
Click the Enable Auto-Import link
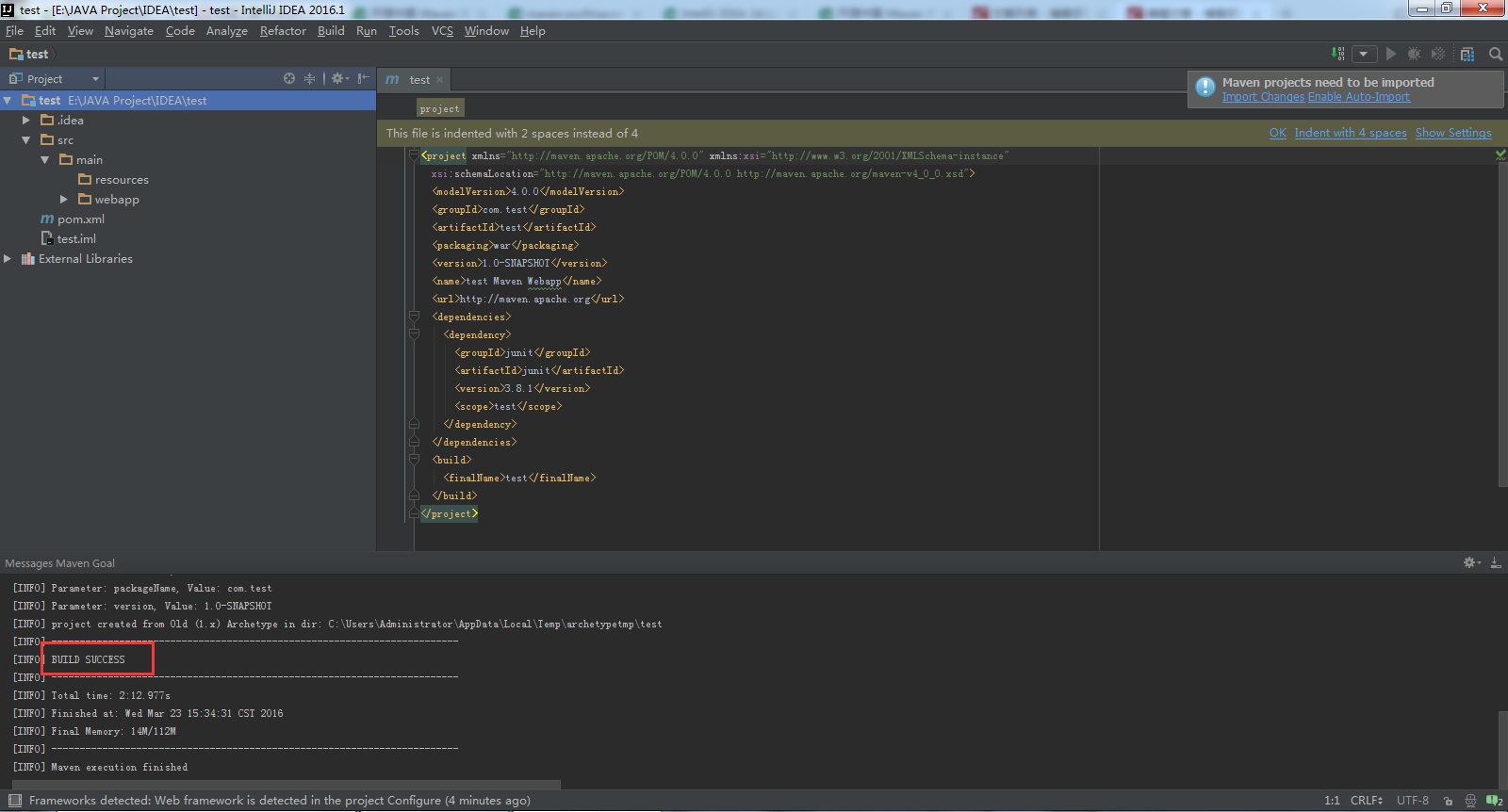(x=1359, y=97)
